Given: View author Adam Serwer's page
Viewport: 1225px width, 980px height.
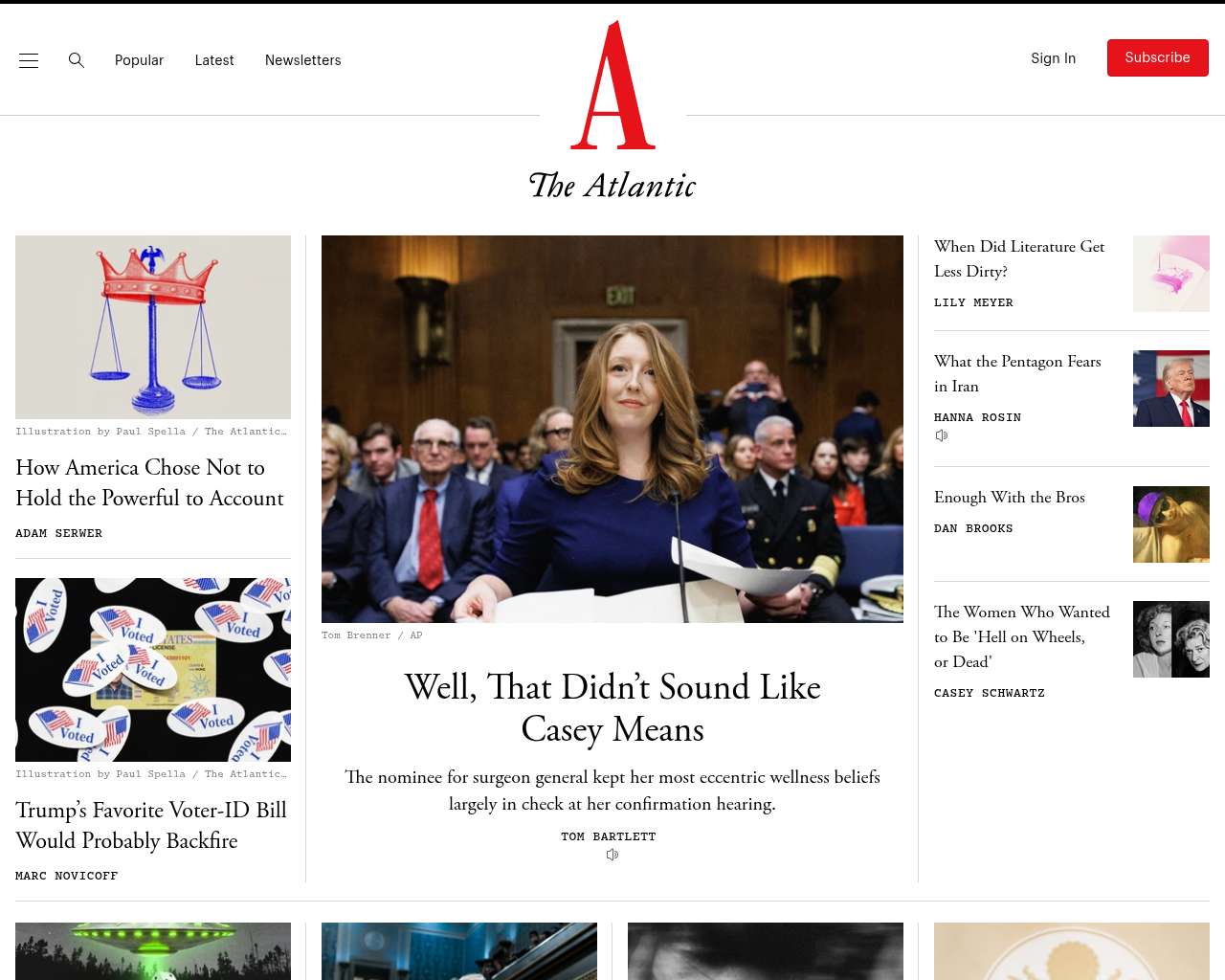Looking at the screenshot, I should 58,533.
